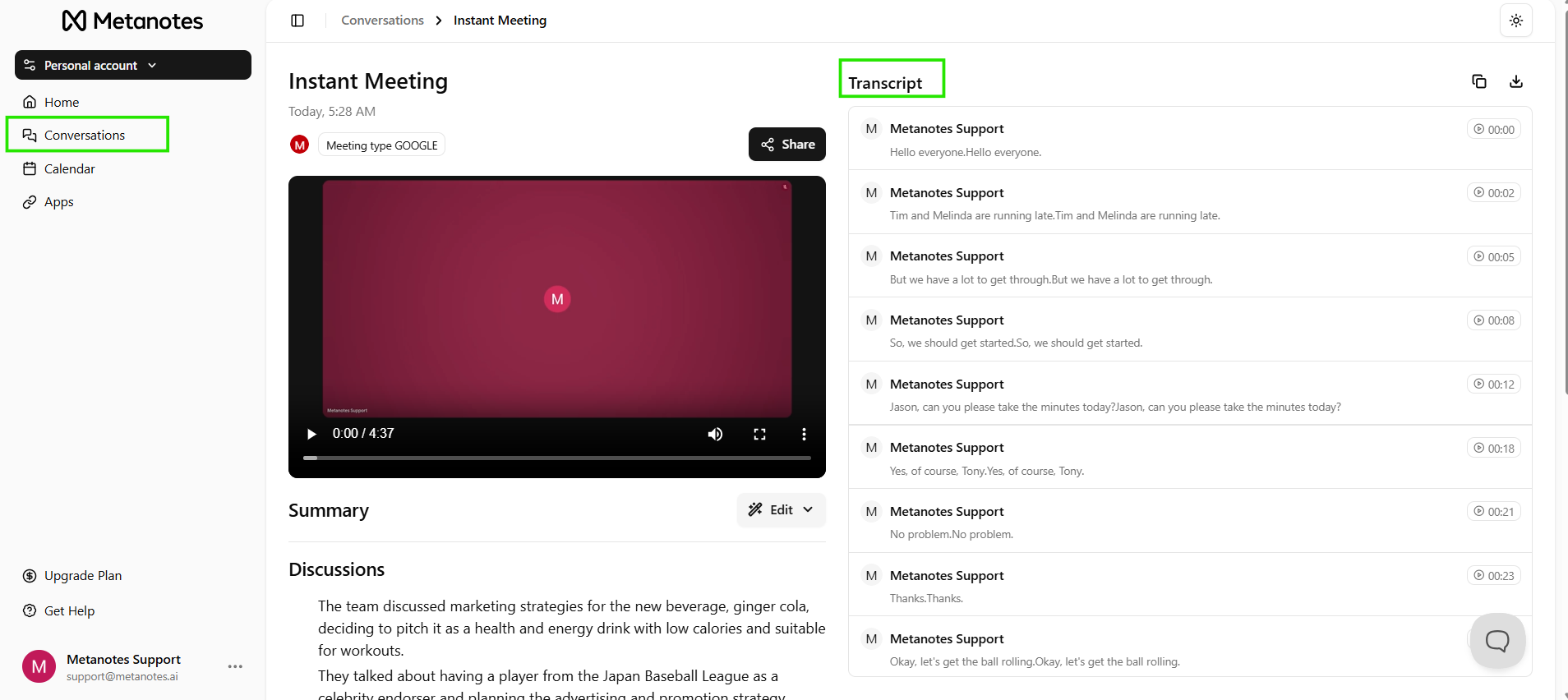Viewport: 1568px width, 700px height.
Task: Jump to transcript timestamp 00:23
Action: 1493,576
